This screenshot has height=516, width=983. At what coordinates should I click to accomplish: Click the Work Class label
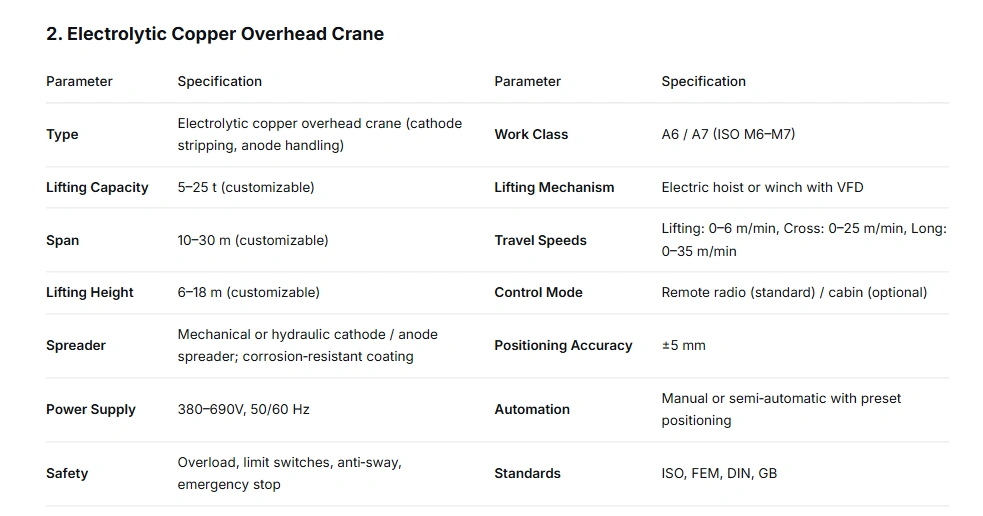tap(531, 134)
